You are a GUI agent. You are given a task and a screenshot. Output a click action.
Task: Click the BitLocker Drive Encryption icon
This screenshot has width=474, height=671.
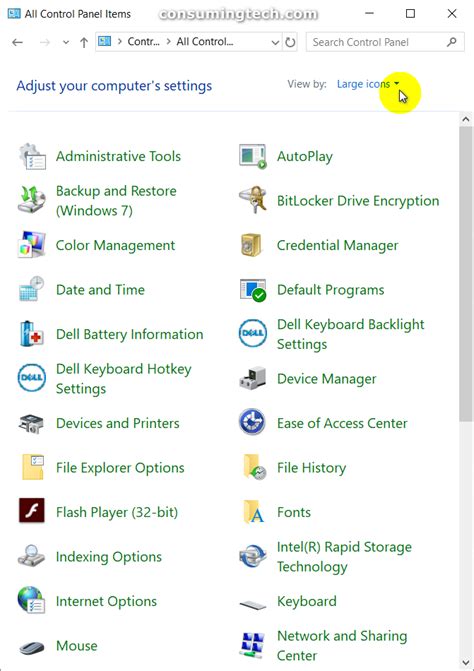(253, 200)
